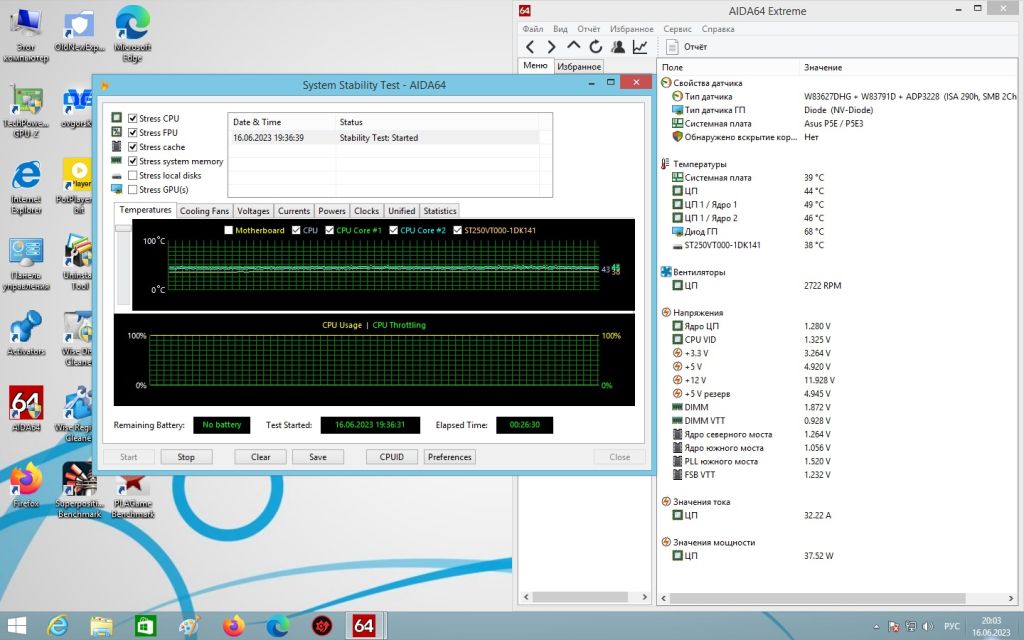Image resolution: width=1024 pixels, height=640 pixels.
Task: Toggle the Motherboard temperature graph checkbox
Action: 229,231
